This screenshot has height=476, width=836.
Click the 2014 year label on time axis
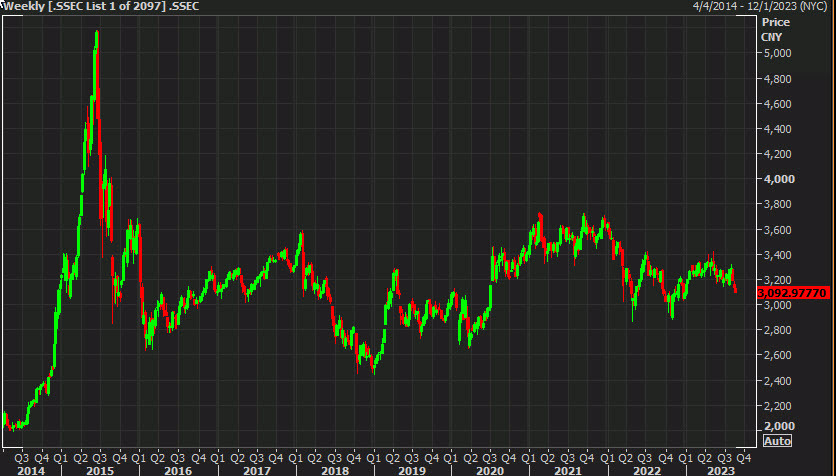coord(31,471)
